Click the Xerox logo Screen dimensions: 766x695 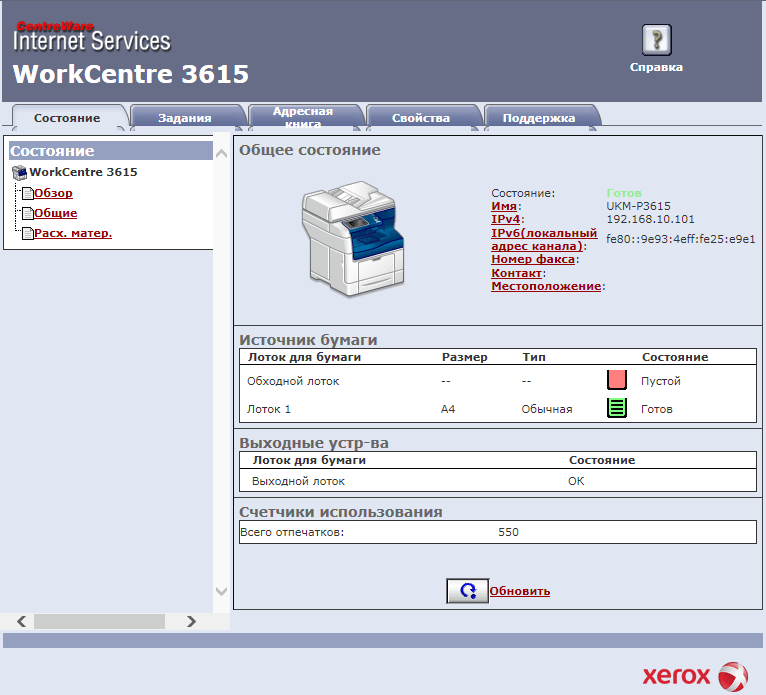(695, 676)
